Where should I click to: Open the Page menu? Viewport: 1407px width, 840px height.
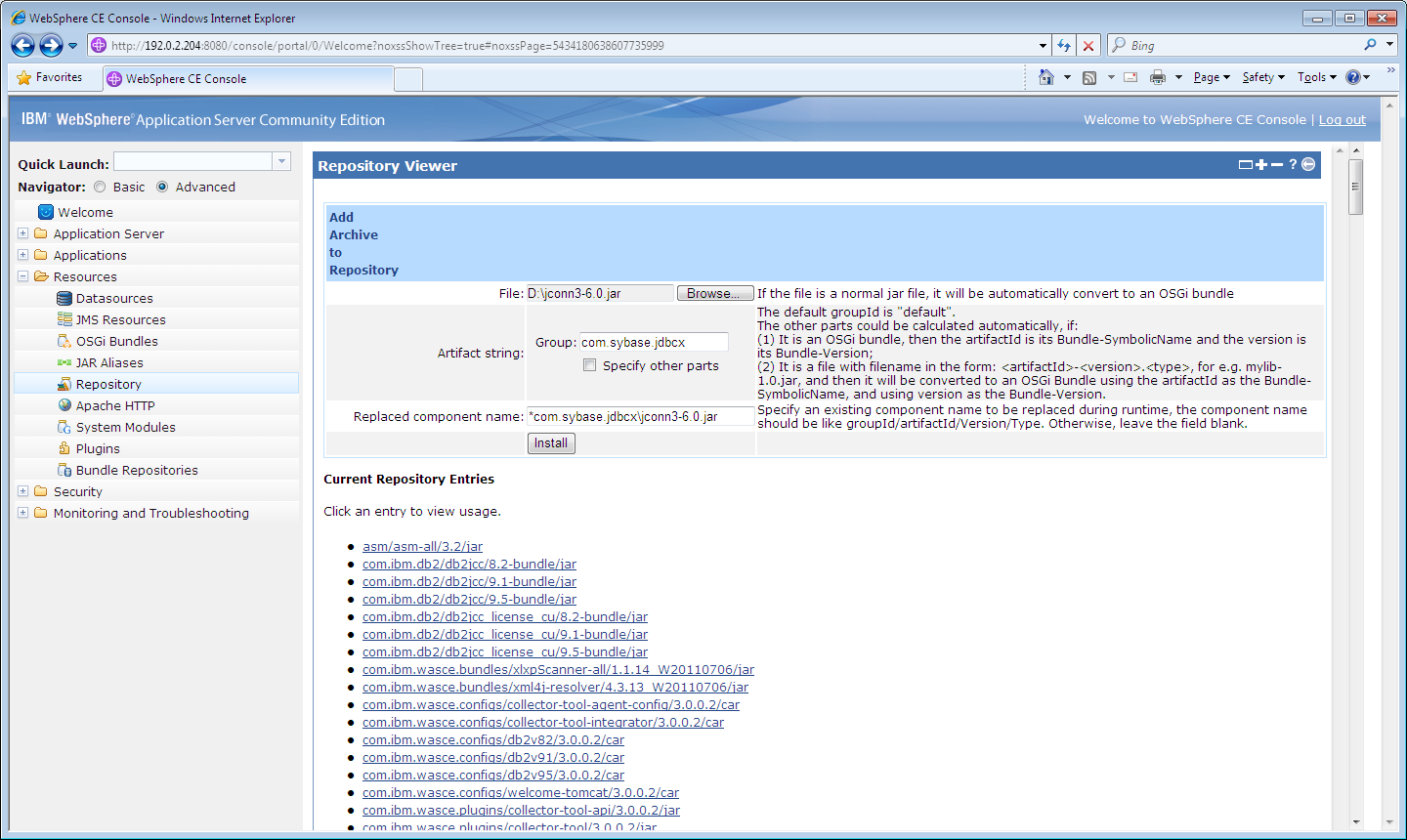(1212, 77)
